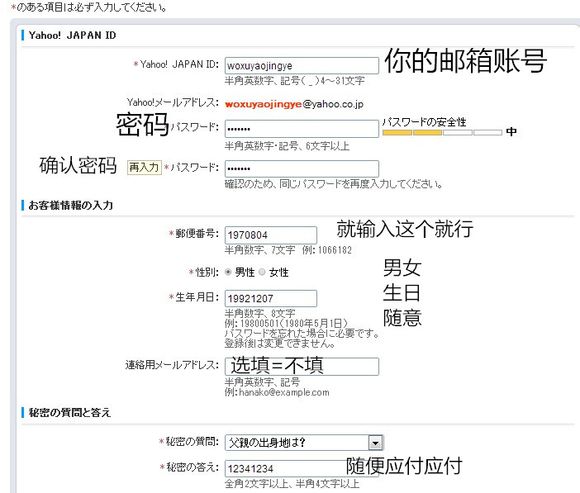
Task: Click the 郵便番号 postal code field
Action: 271,235
